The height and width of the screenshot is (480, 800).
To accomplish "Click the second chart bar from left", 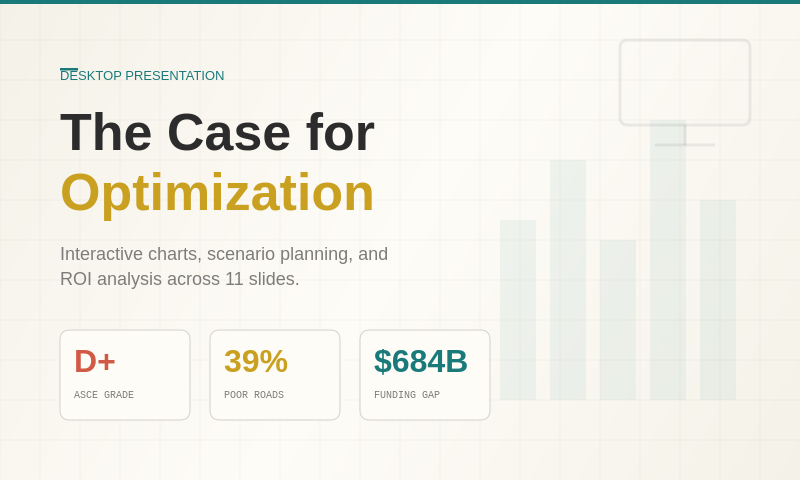I will coord(568,280).
